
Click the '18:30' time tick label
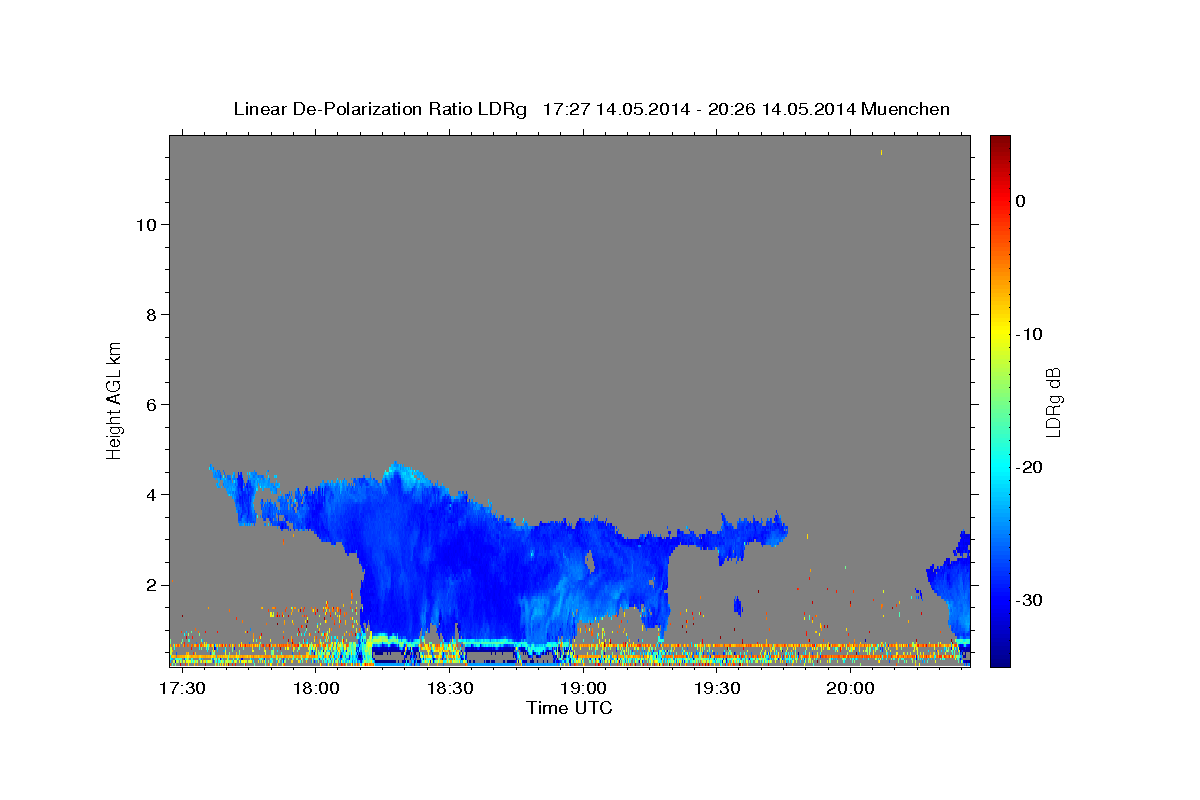click(450, 689)
